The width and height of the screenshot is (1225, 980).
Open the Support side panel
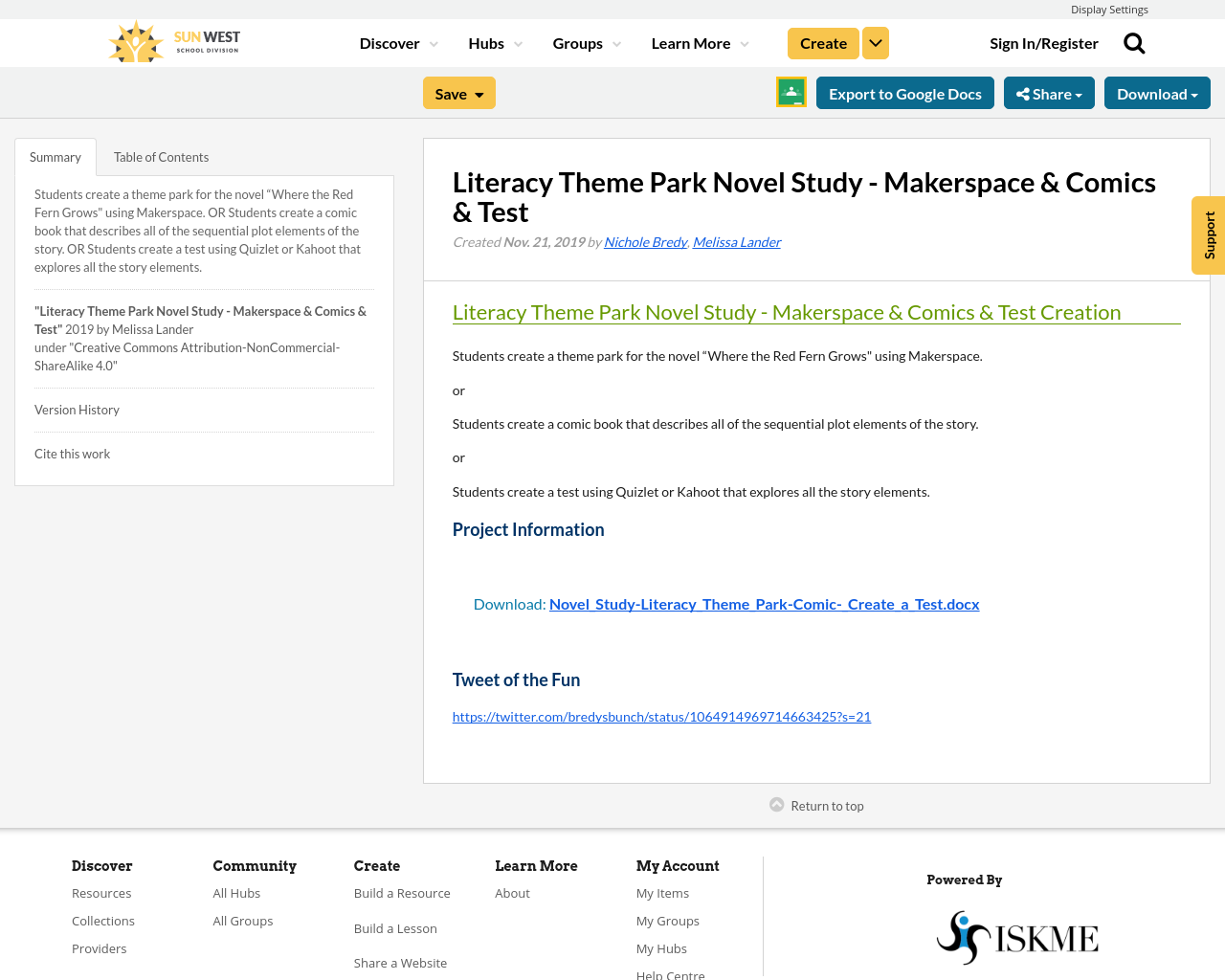[x=1208, y=235]
